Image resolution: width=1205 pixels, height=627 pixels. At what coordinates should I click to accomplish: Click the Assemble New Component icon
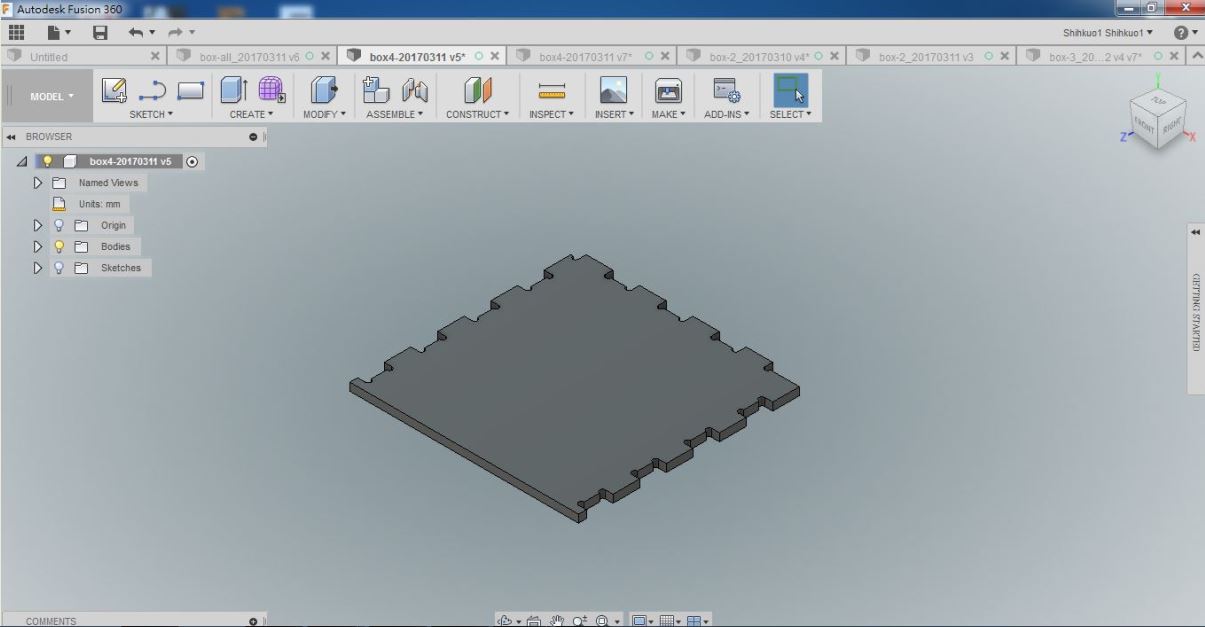(x=376, y=90)
